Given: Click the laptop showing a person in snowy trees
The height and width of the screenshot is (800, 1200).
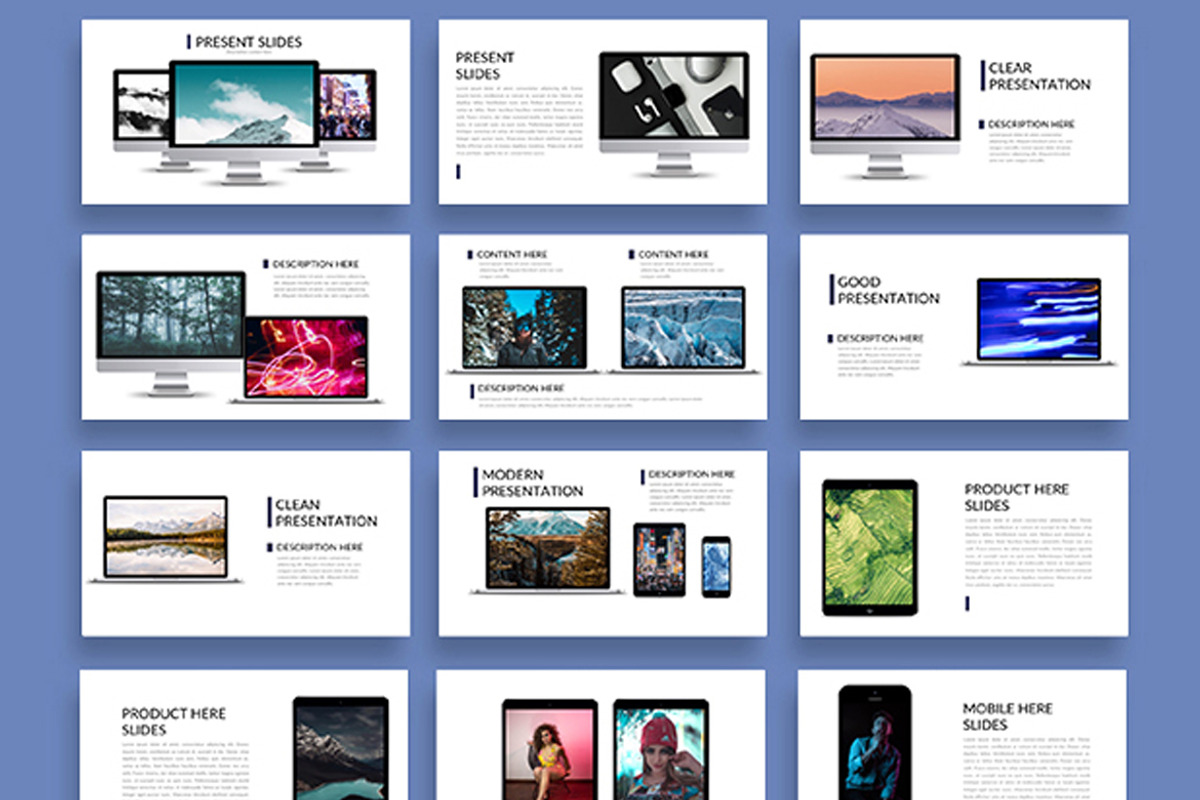Looking at the screenshot, I should [x=524, y=330].
